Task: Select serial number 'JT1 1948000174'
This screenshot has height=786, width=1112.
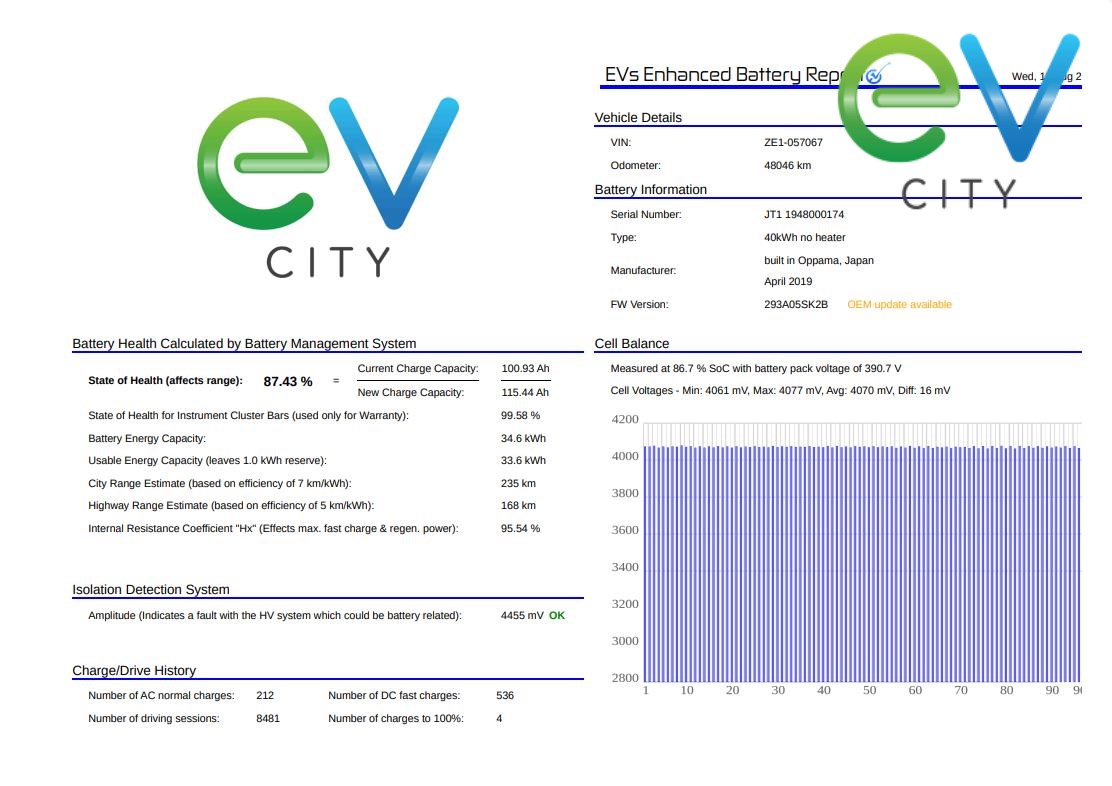Action: (x=804, y=214)
